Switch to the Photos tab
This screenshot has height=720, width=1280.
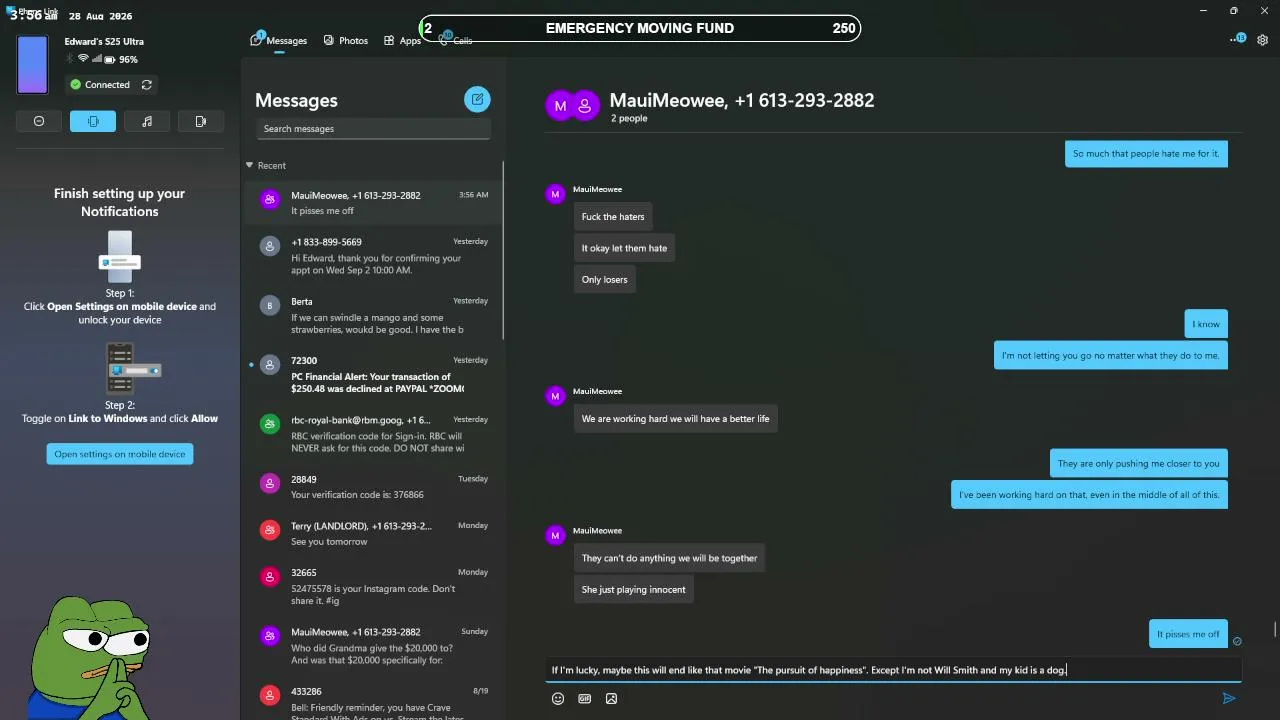(346, 40)
